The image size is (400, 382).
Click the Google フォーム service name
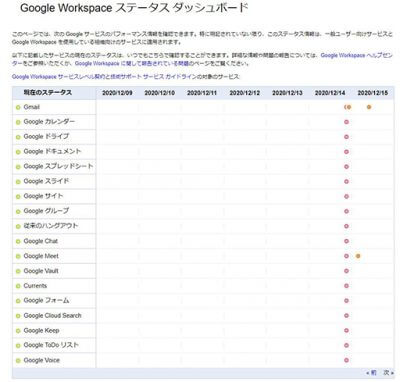(46, 300)
